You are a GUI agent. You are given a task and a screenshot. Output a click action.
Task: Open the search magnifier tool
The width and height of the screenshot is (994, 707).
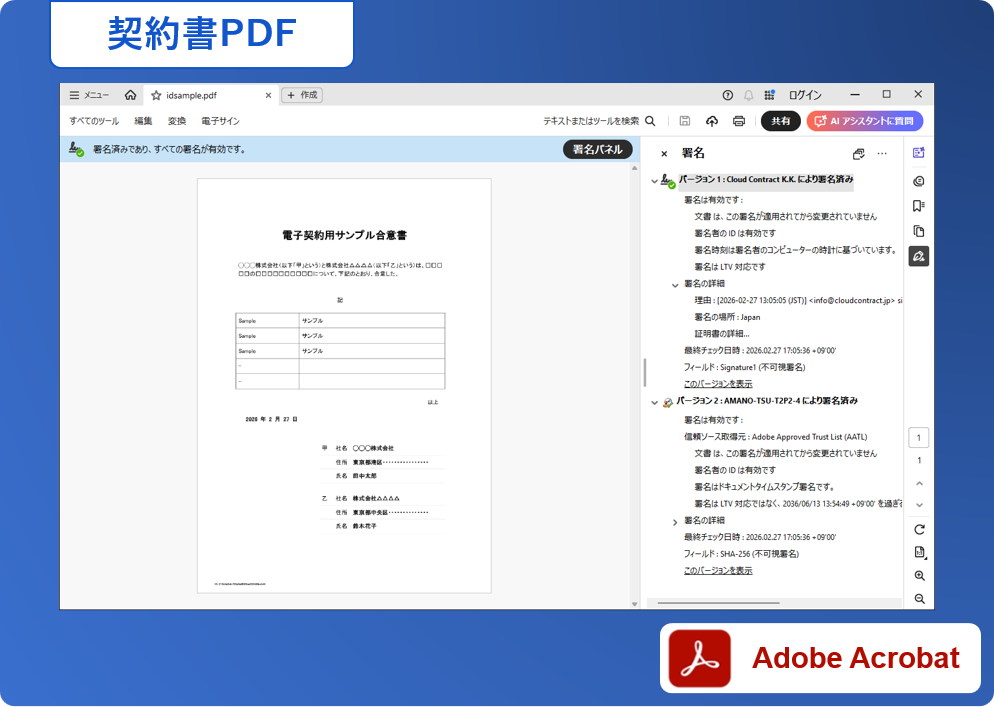click(650, 121)
